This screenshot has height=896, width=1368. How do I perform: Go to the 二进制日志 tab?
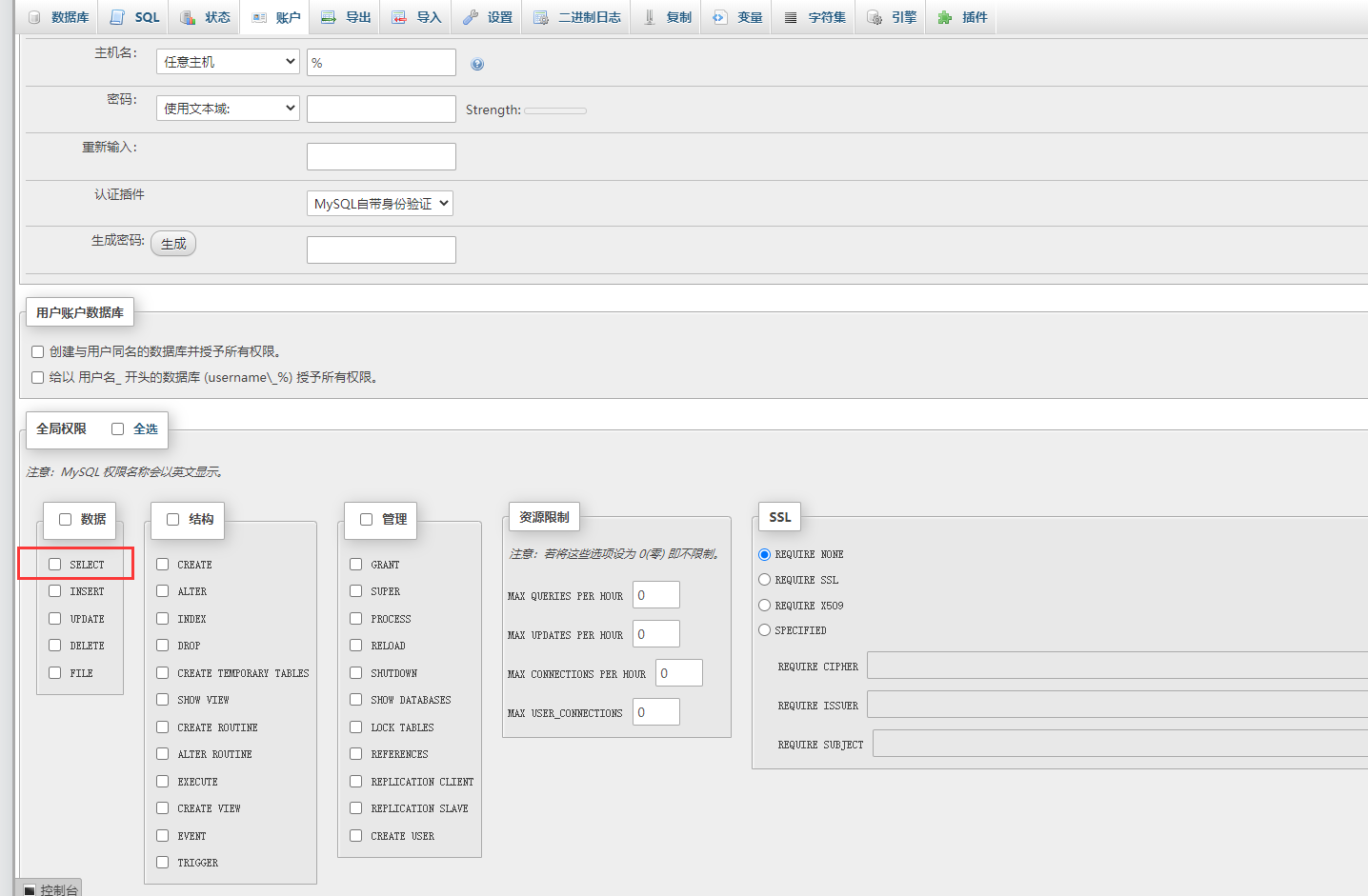(577, 17)
